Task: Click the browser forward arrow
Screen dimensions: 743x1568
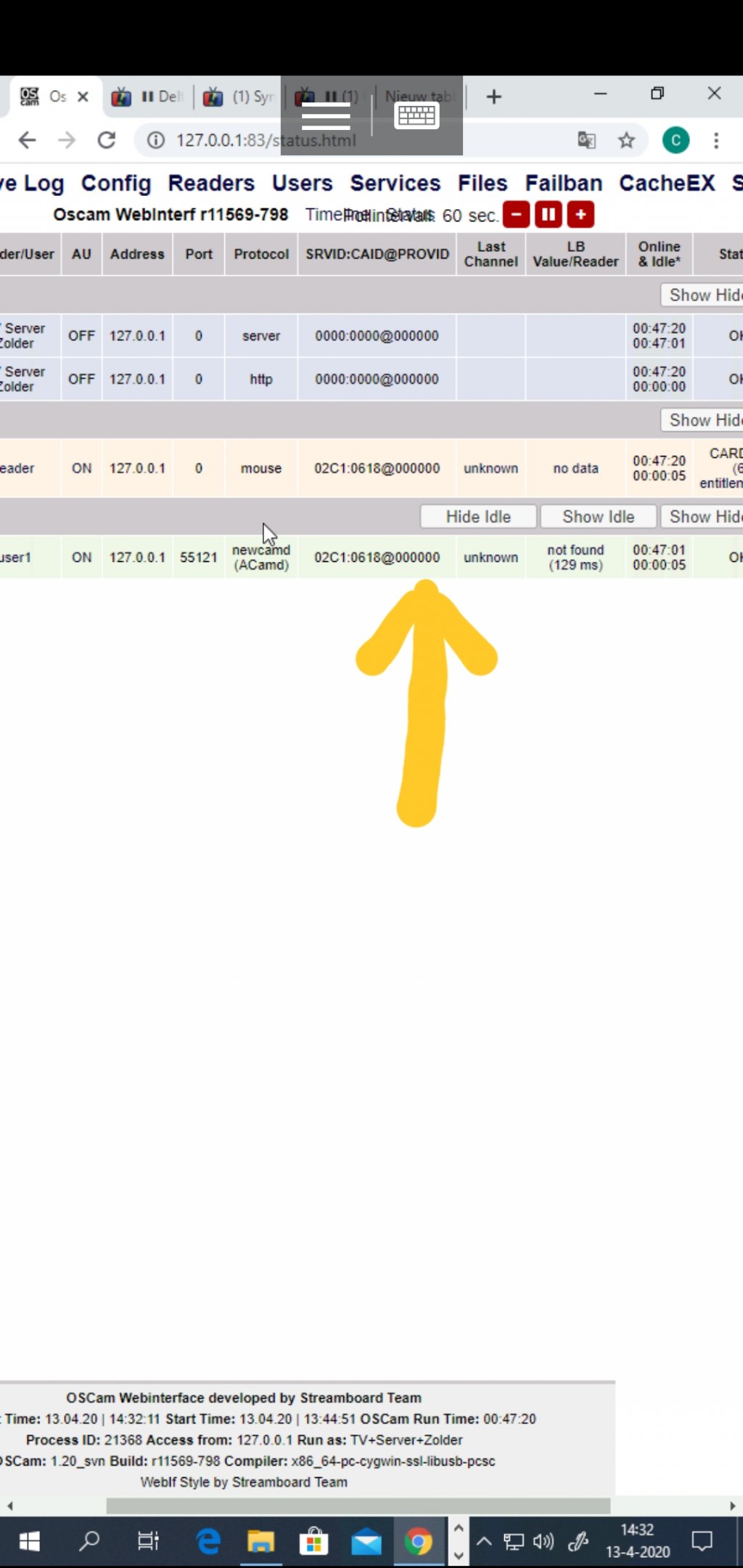Action: [67, 140]
